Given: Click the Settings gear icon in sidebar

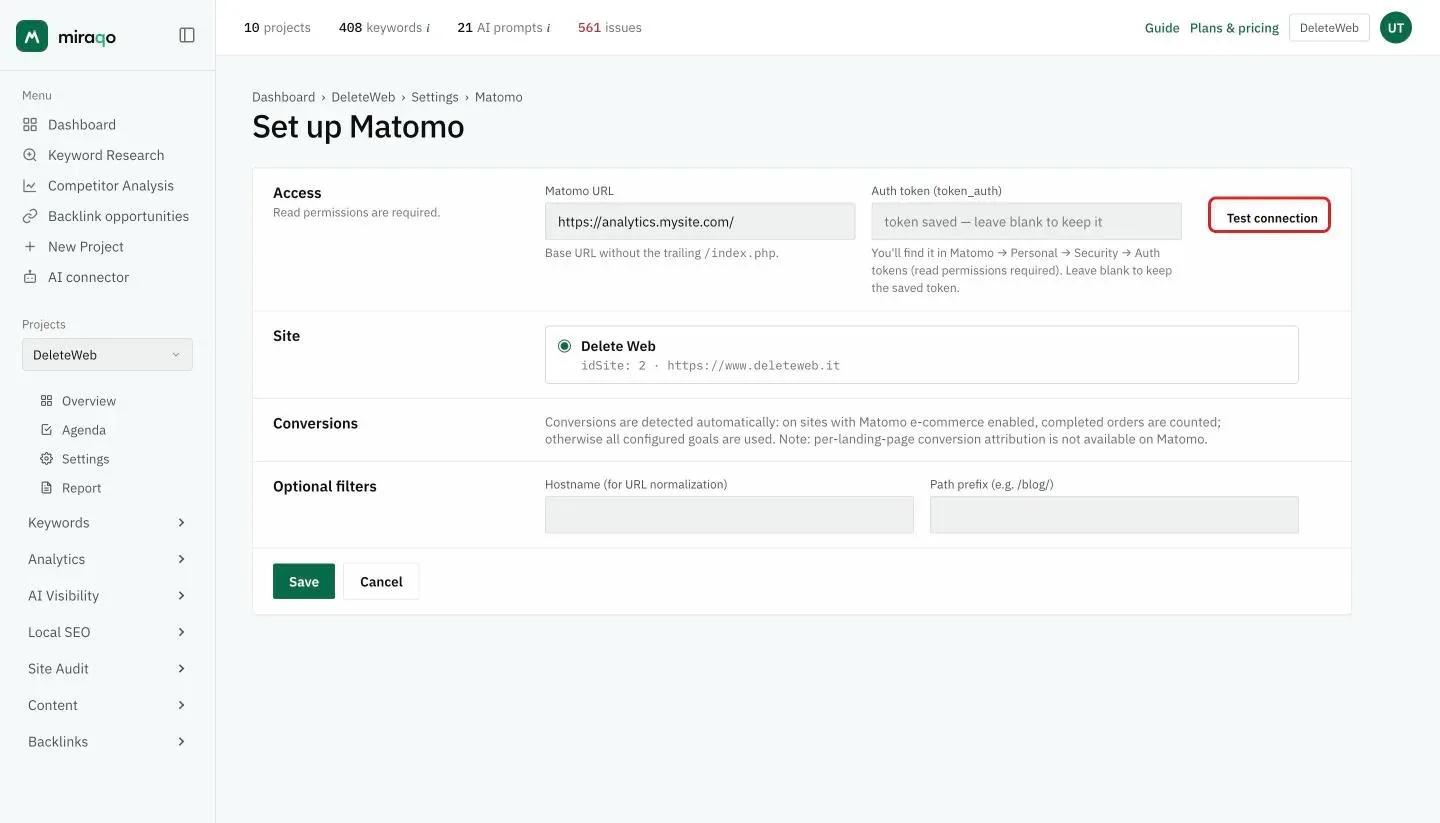Looking at the screenshot, I should (46, 459).
